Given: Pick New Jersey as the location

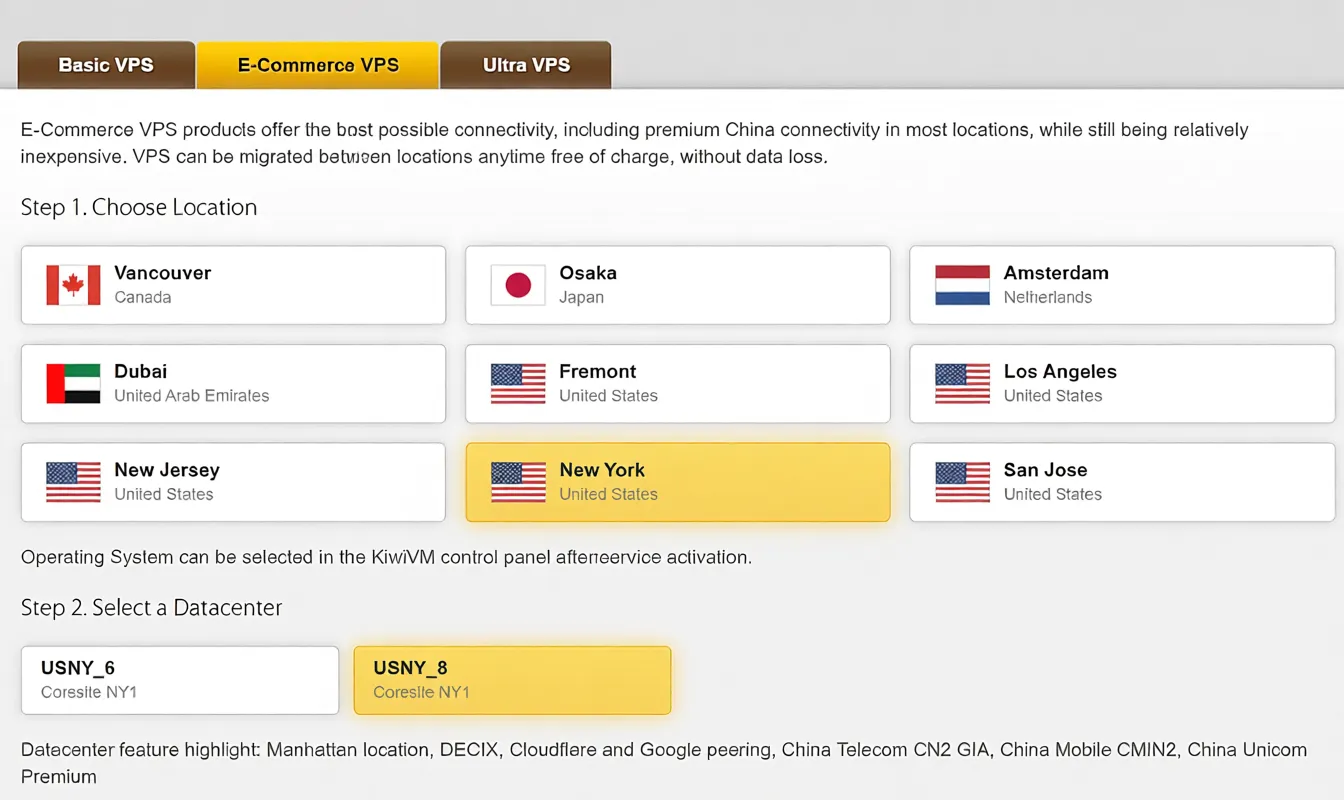Looking at the screenshot, I should tap(233, 482).
